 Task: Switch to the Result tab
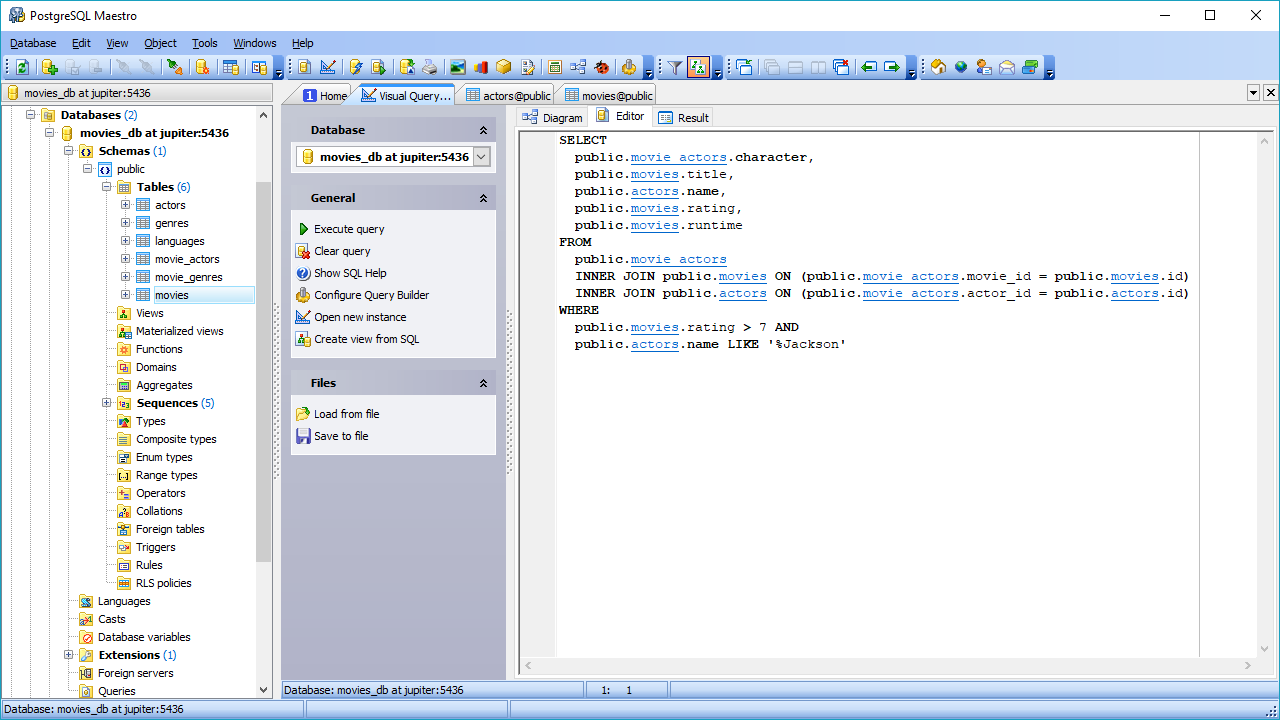[x=684, y=118]
